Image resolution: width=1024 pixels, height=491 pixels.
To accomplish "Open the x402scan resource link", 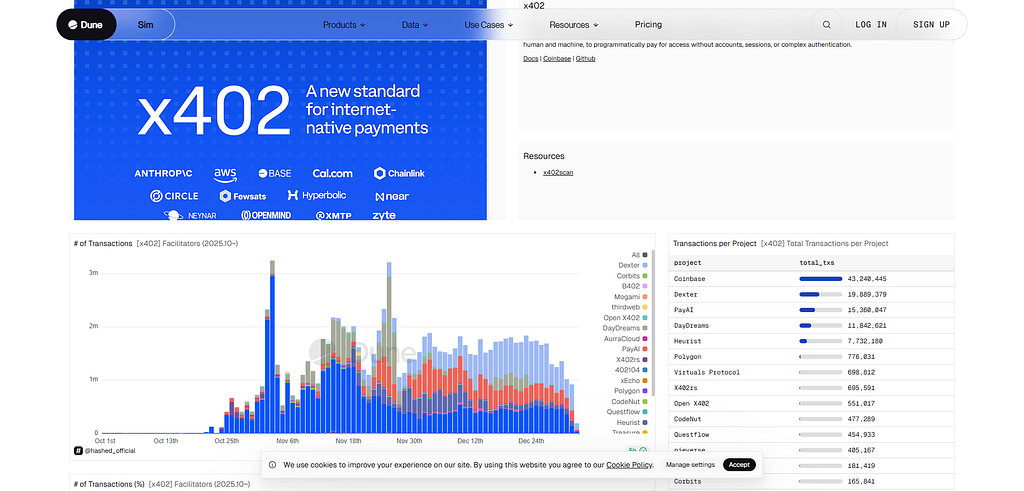I will point(558,173).
